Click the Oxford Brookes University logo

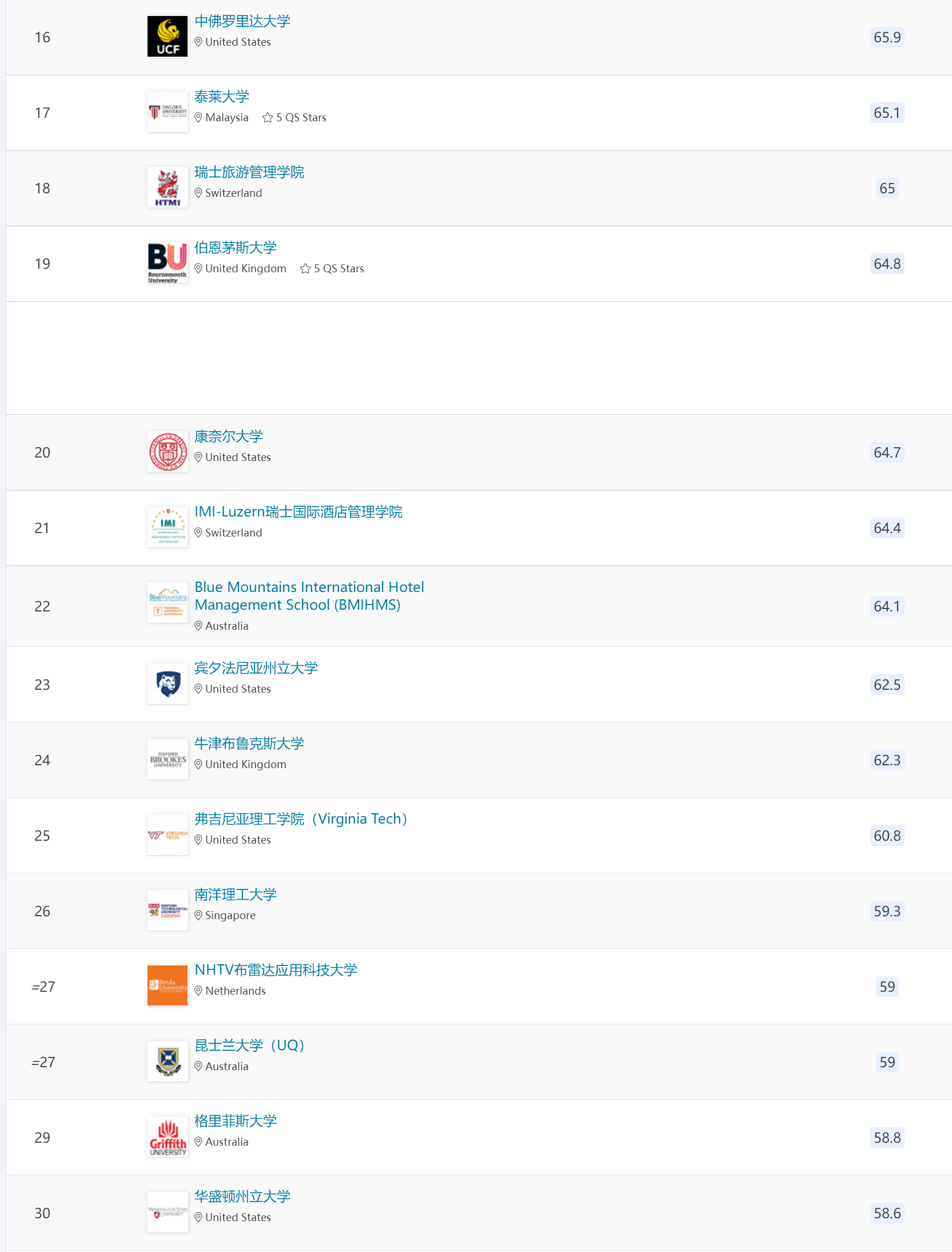coord(167,760)
